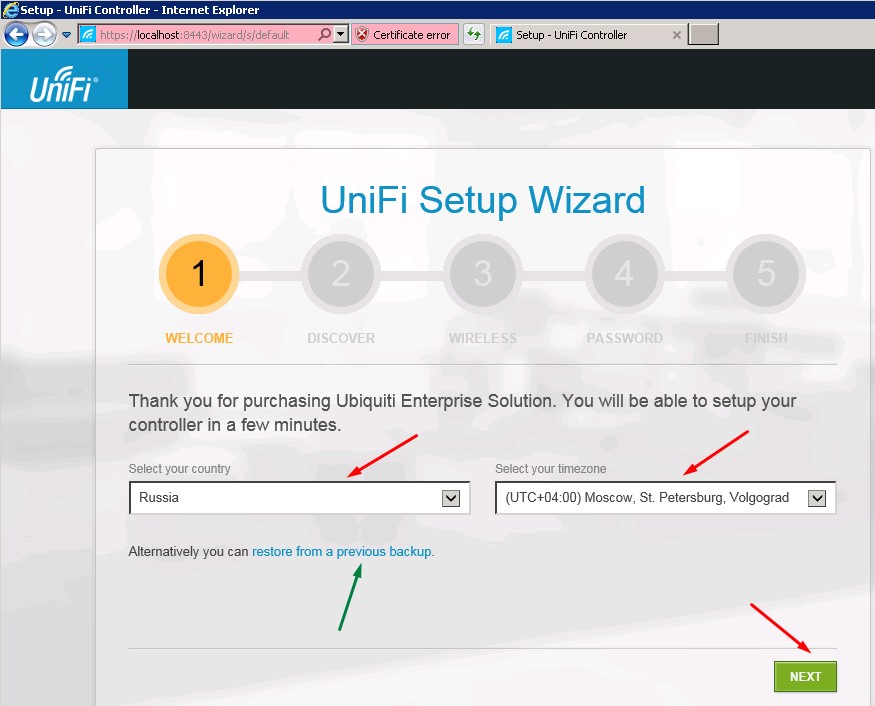Image resolution: width=875 pixels, height=706 pixels.
Task: Click the search magnifier in the address bar
Action: point(324,35)
